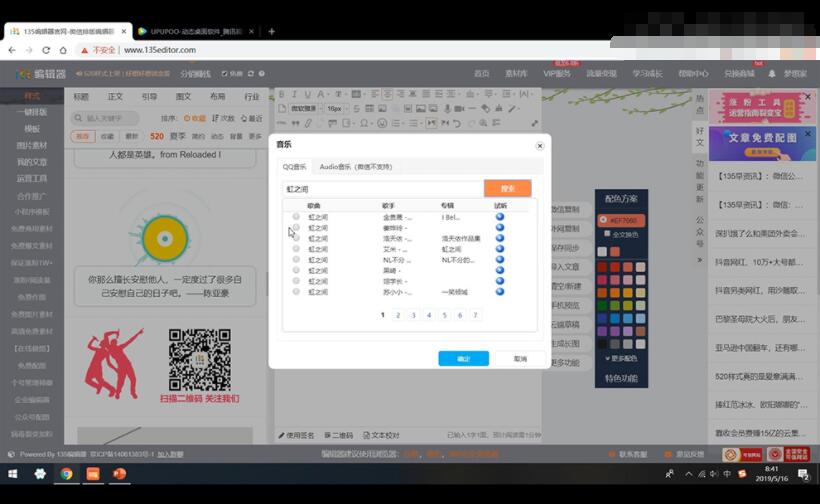
Task: Play the preview for the NL不分 song
Action: [500, 259]
